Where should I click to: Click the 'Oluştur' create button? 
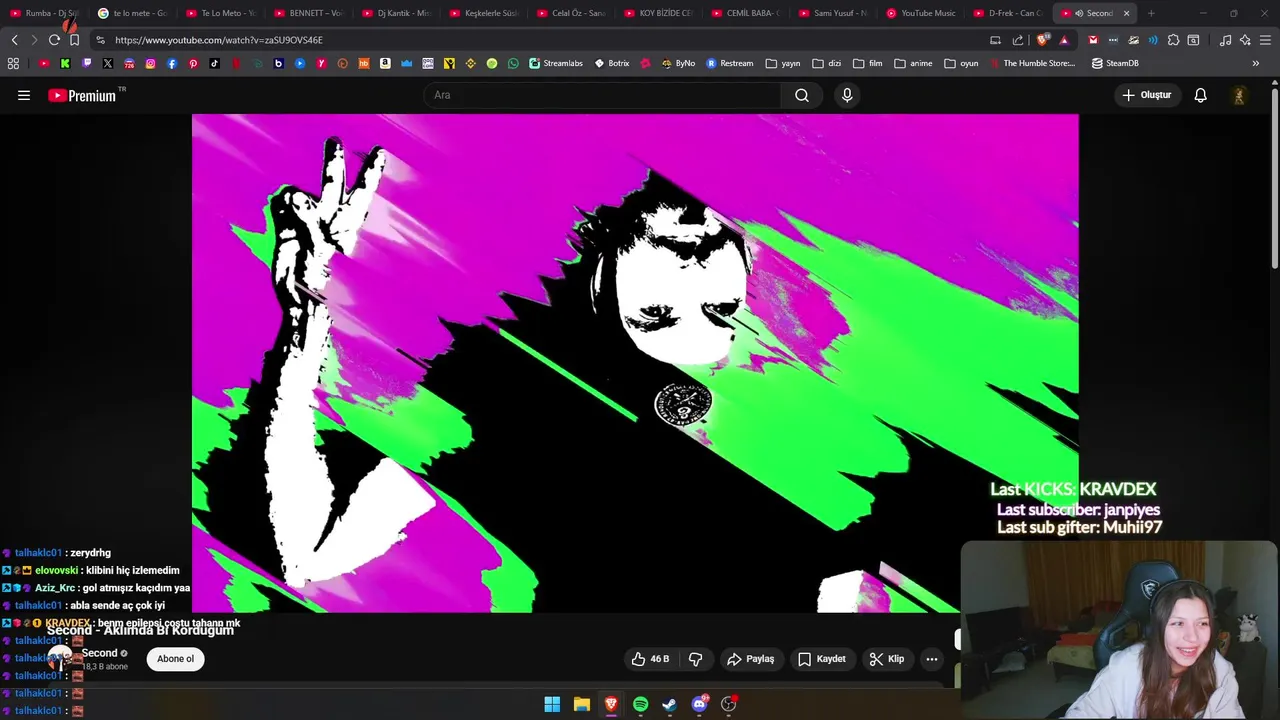click(x=1147, y=95)
